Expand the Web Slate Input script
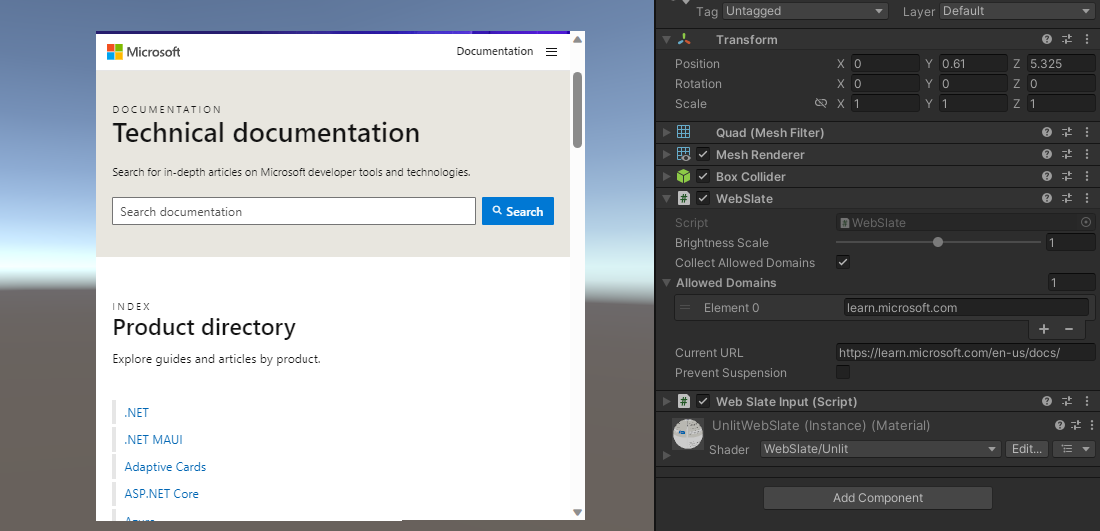Screen dimensions: 1100x531 [x=666, y=402]
